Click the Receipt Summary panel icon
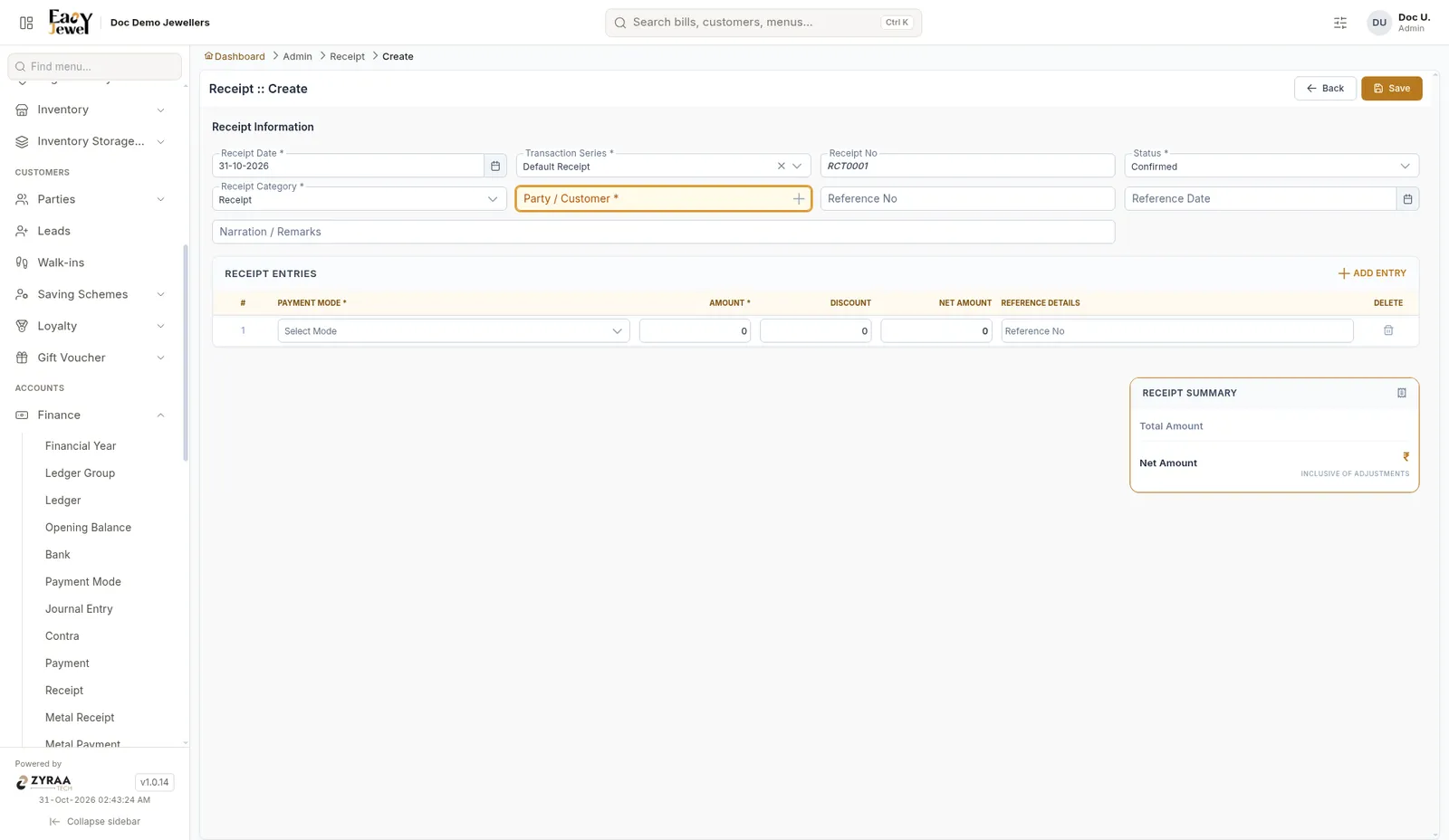 1401,393
